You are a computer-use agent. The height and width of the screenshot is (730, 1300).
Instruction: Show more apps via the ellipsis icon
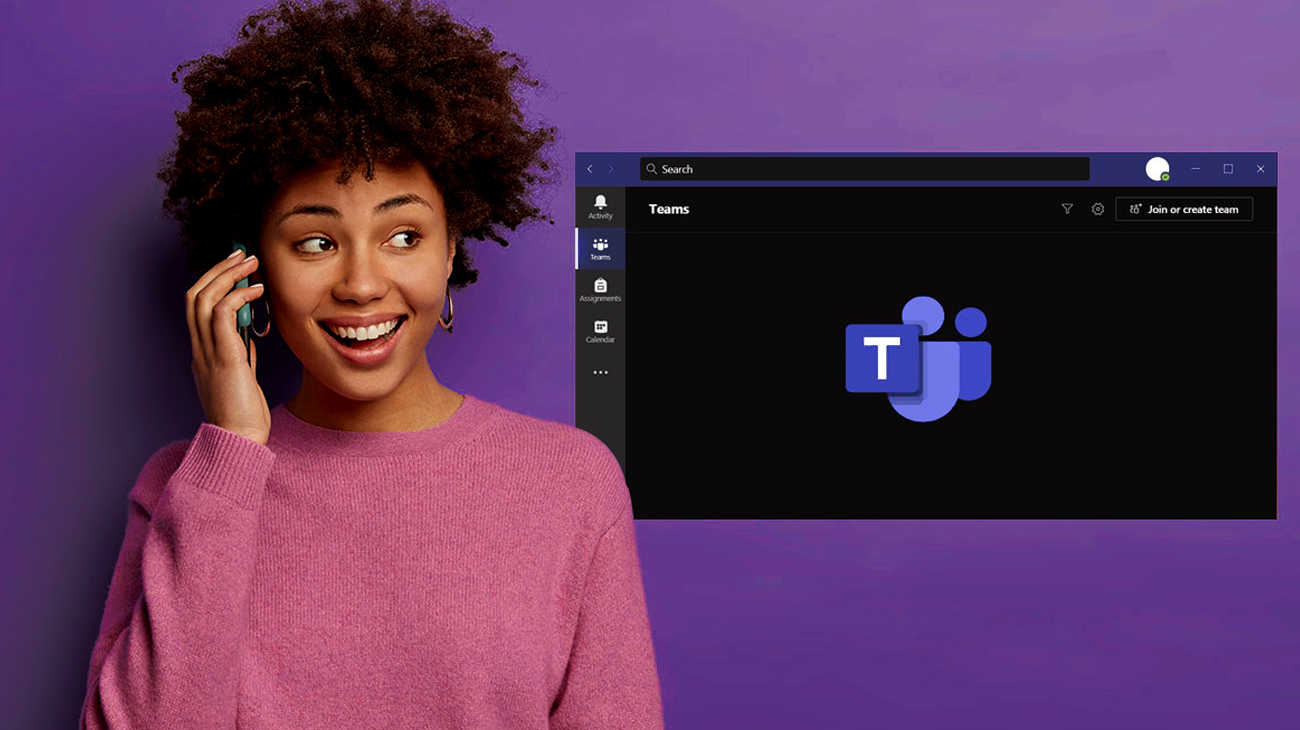coord(600,372)
